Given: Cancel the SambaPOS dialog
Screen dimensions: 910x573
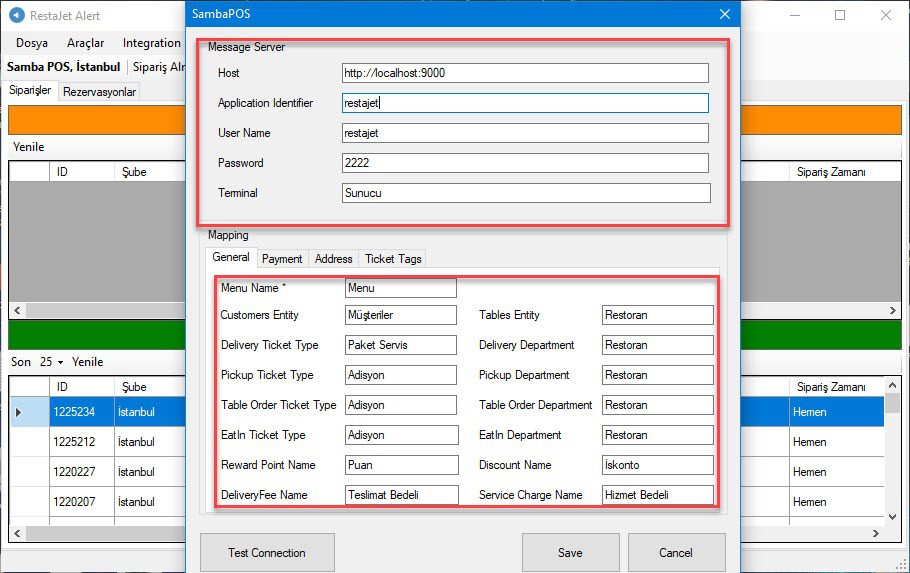Looking at the screenshot, I should 675,552.
